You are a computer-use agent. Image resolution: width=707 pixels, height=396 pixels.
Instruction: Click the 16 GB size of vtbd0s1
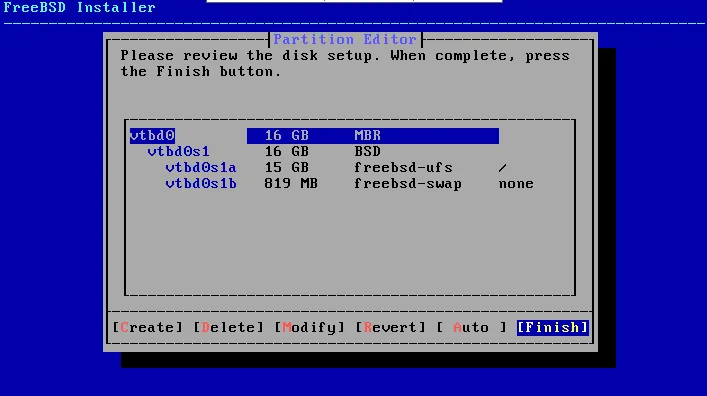287,152
